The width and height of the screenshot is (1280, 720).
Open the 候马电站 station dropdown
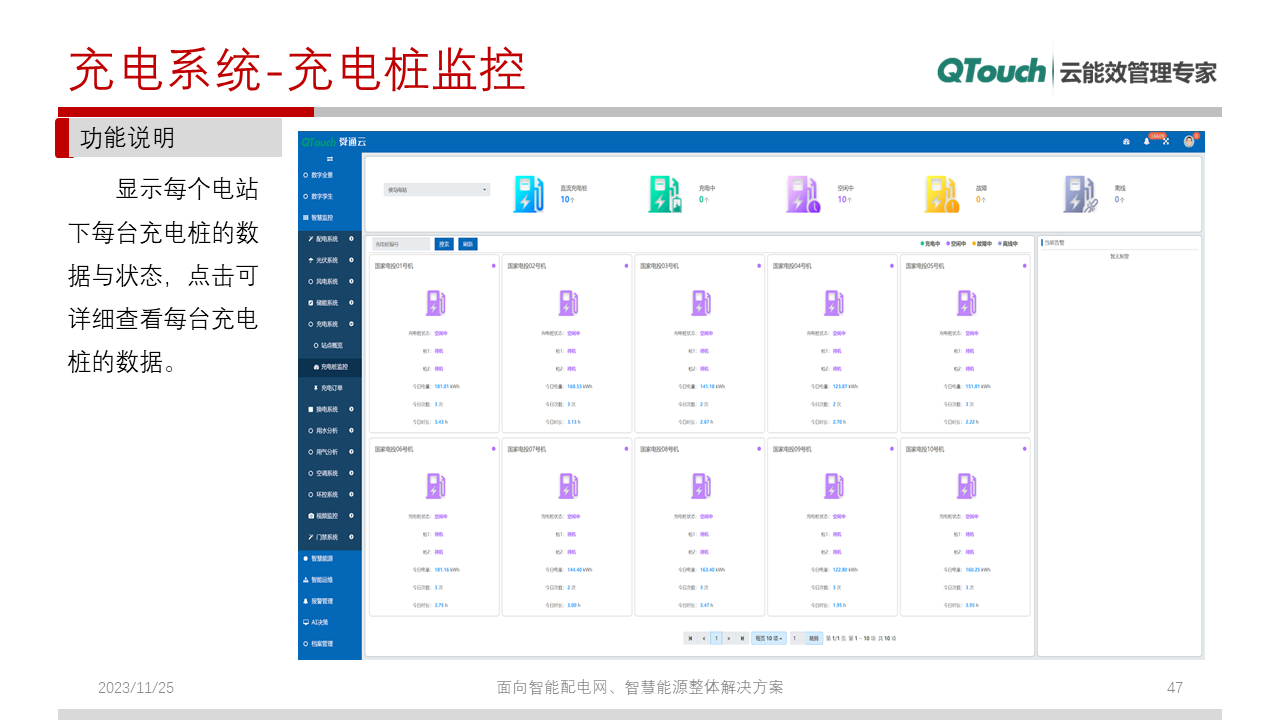(x=435, y=189)
